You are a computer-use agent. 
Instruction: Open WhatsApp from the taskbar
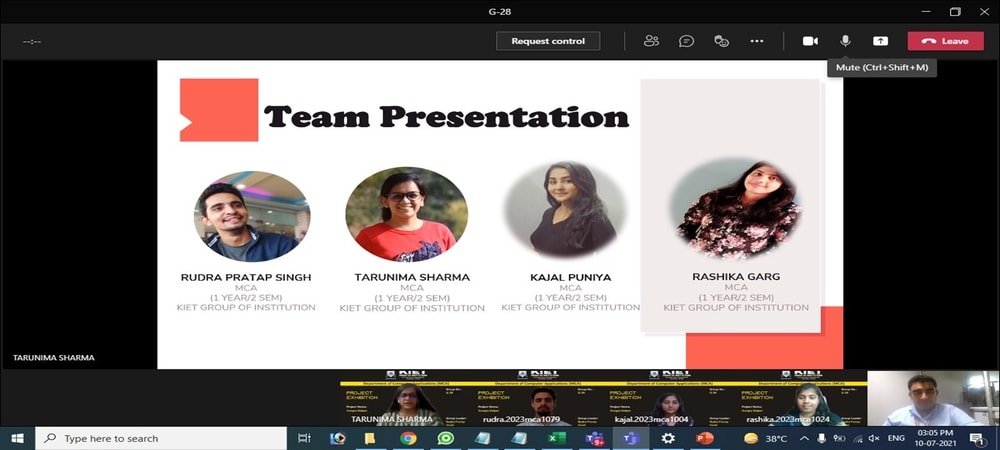coord(446,438)
